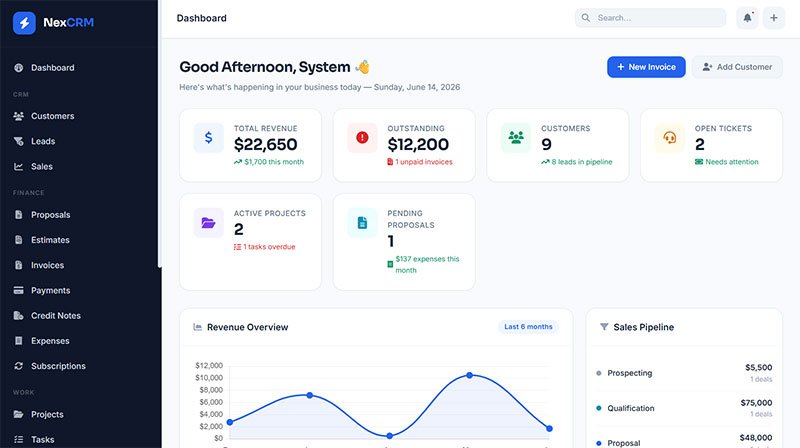
Task: Click the chart's highest data point
Action: pos(469,375)
